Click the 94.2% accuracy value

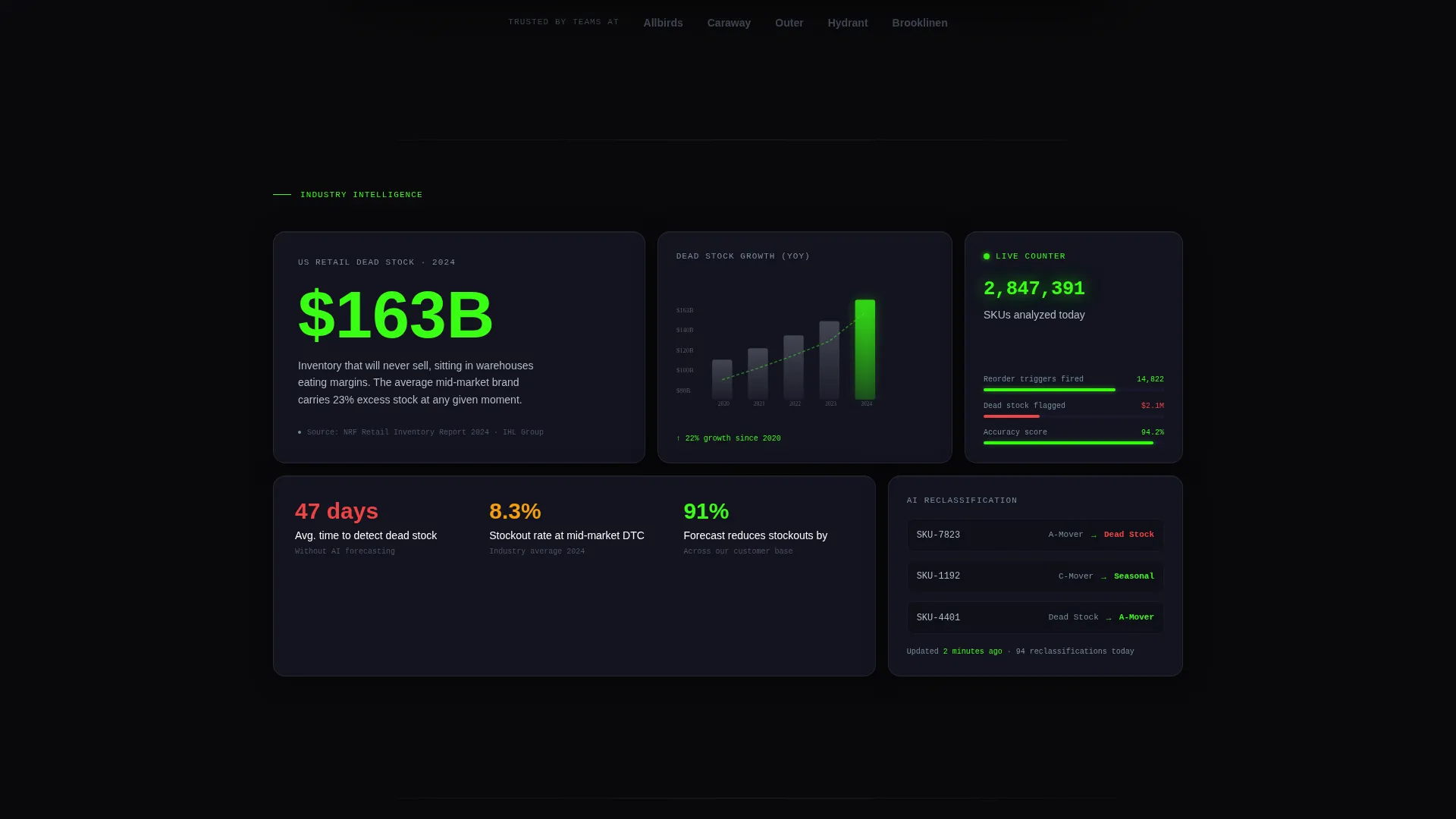coord(1152,432)
